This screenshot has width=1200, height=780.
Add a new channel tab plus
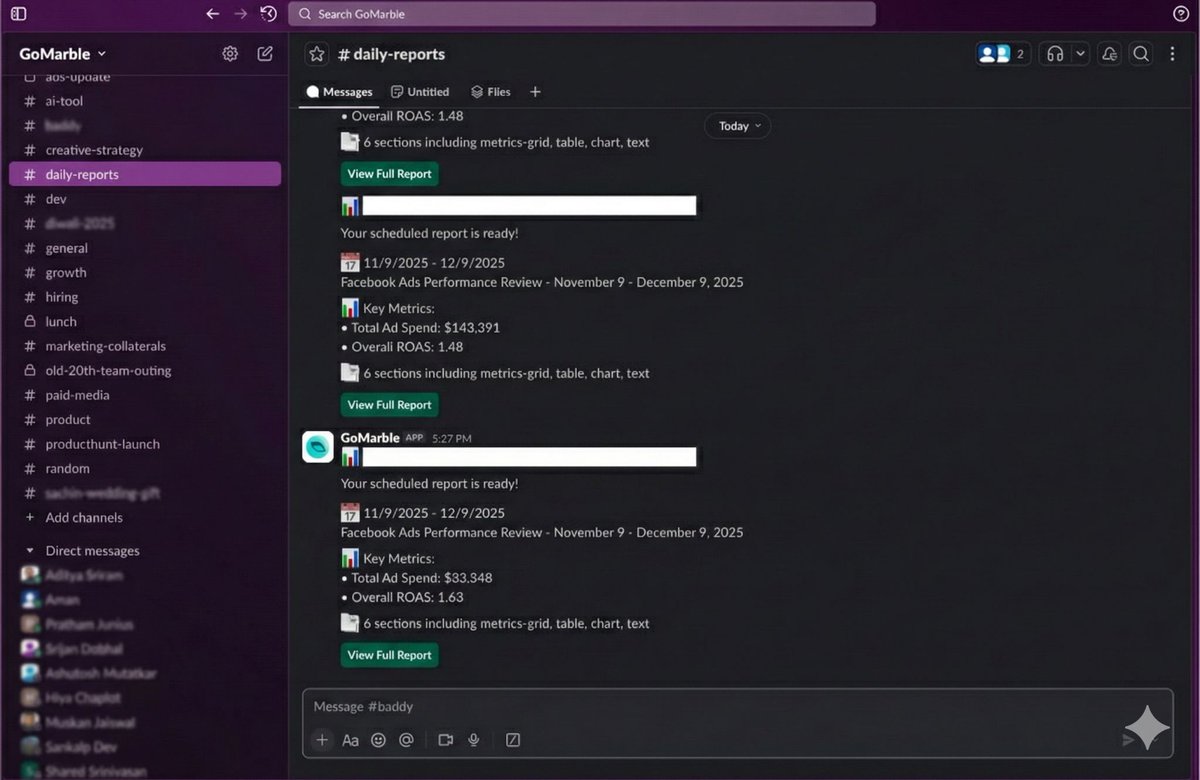point(535,92)
